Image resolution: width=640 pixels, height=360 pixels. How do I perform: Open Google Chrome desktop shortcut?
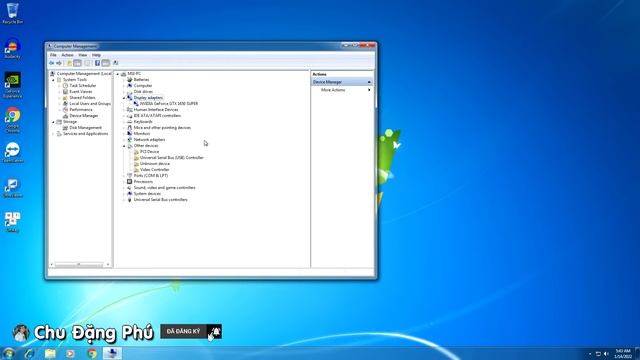[x=12, y=120]
